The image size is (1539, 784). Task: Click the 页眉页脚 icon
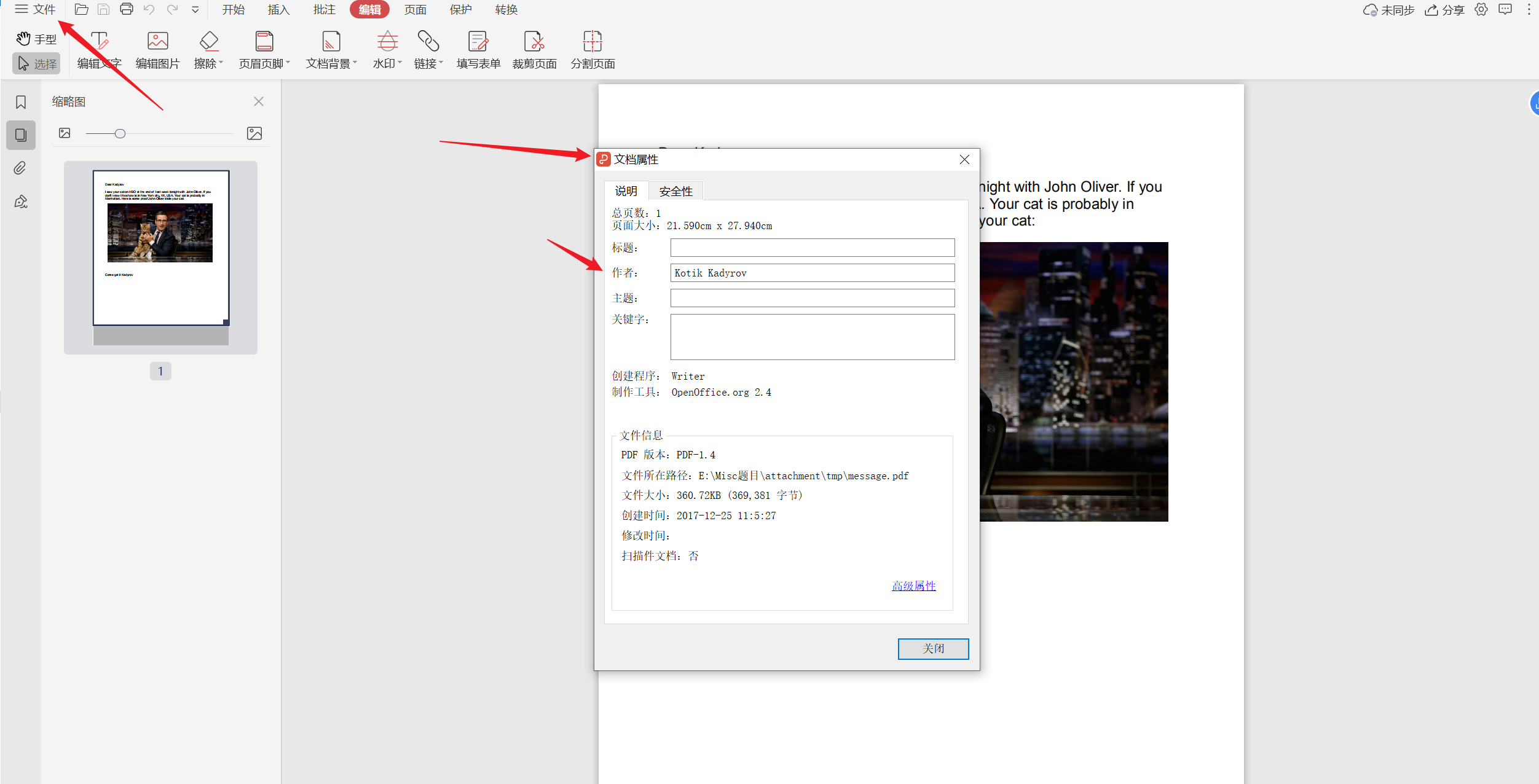pyautogui.click(x=264, y=41)
